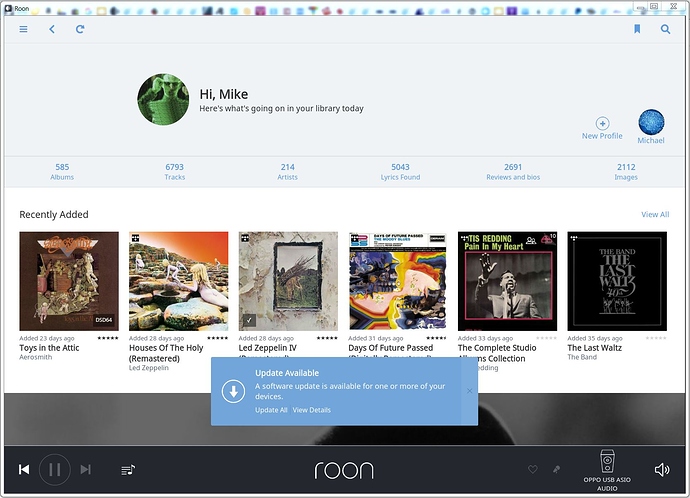Click the New Profile plus icon
The image size is (690, 498).
tap(602, 123)
